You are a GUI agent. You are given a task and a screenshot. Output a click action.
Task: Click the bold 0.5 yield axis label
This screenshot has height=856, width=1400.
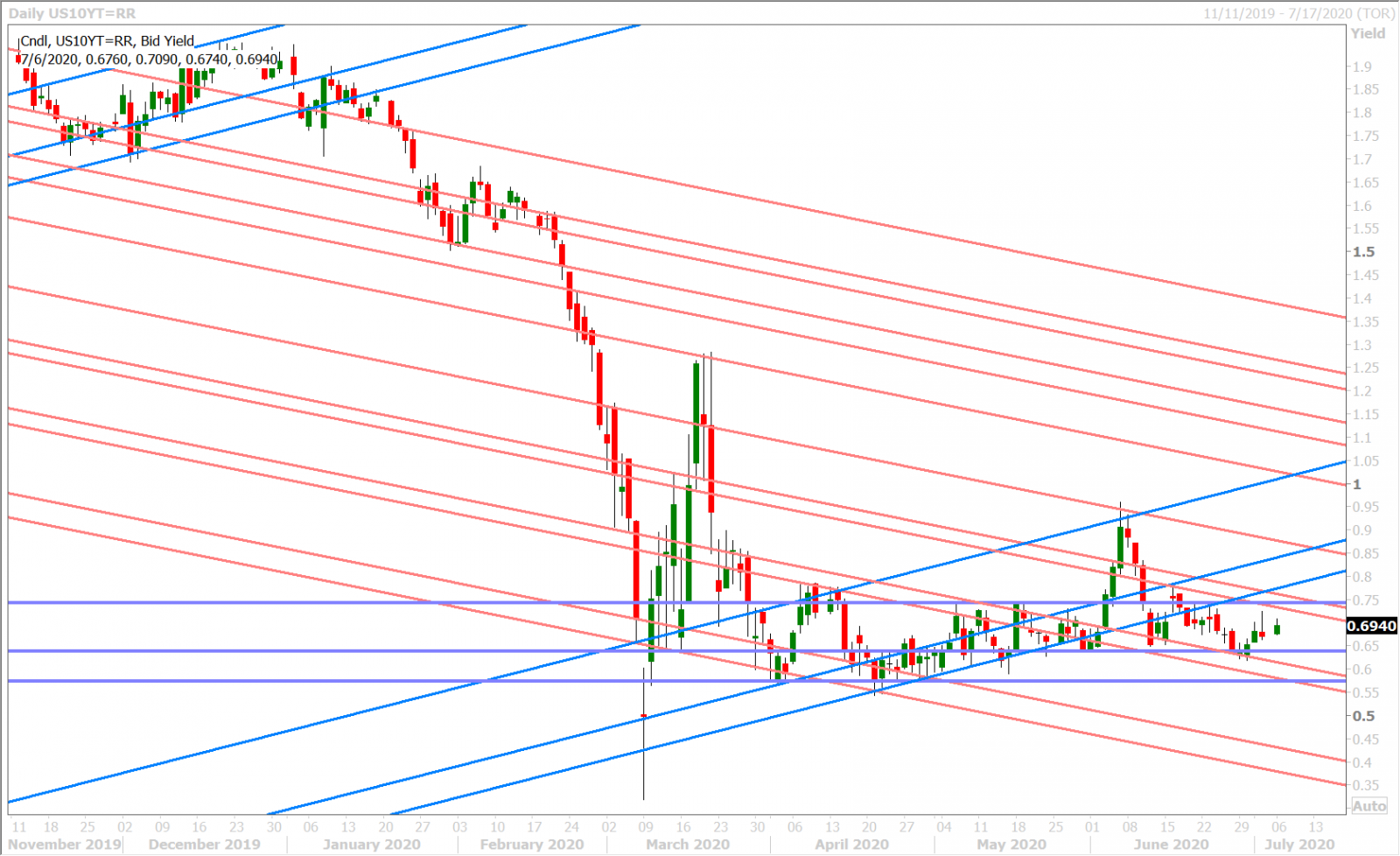[1363, 716]
